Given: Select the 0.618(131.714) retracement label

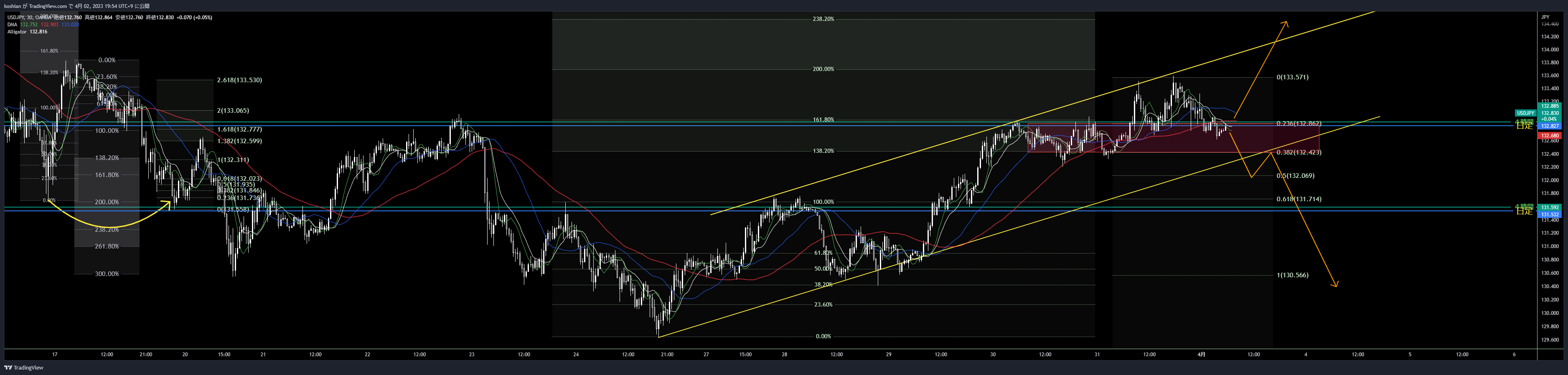Looking at the screenshot, I should (x=1299, y=199).
